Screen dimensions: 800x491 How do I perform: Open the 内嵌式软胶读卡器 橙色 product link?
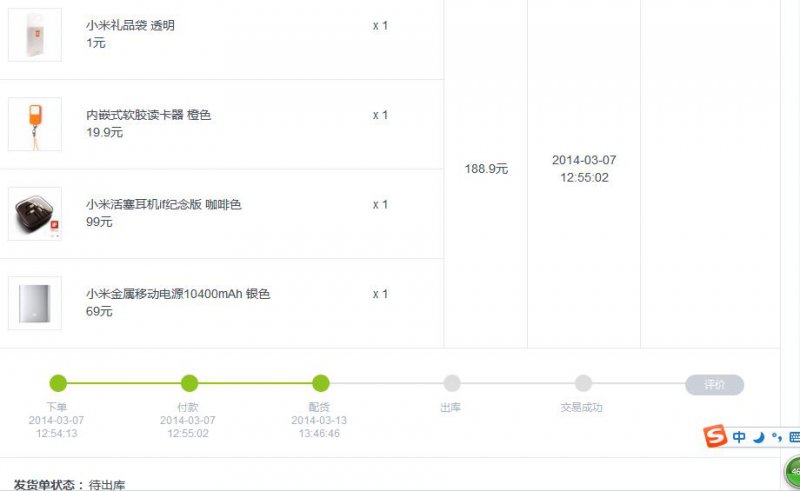tap(148, 115)
